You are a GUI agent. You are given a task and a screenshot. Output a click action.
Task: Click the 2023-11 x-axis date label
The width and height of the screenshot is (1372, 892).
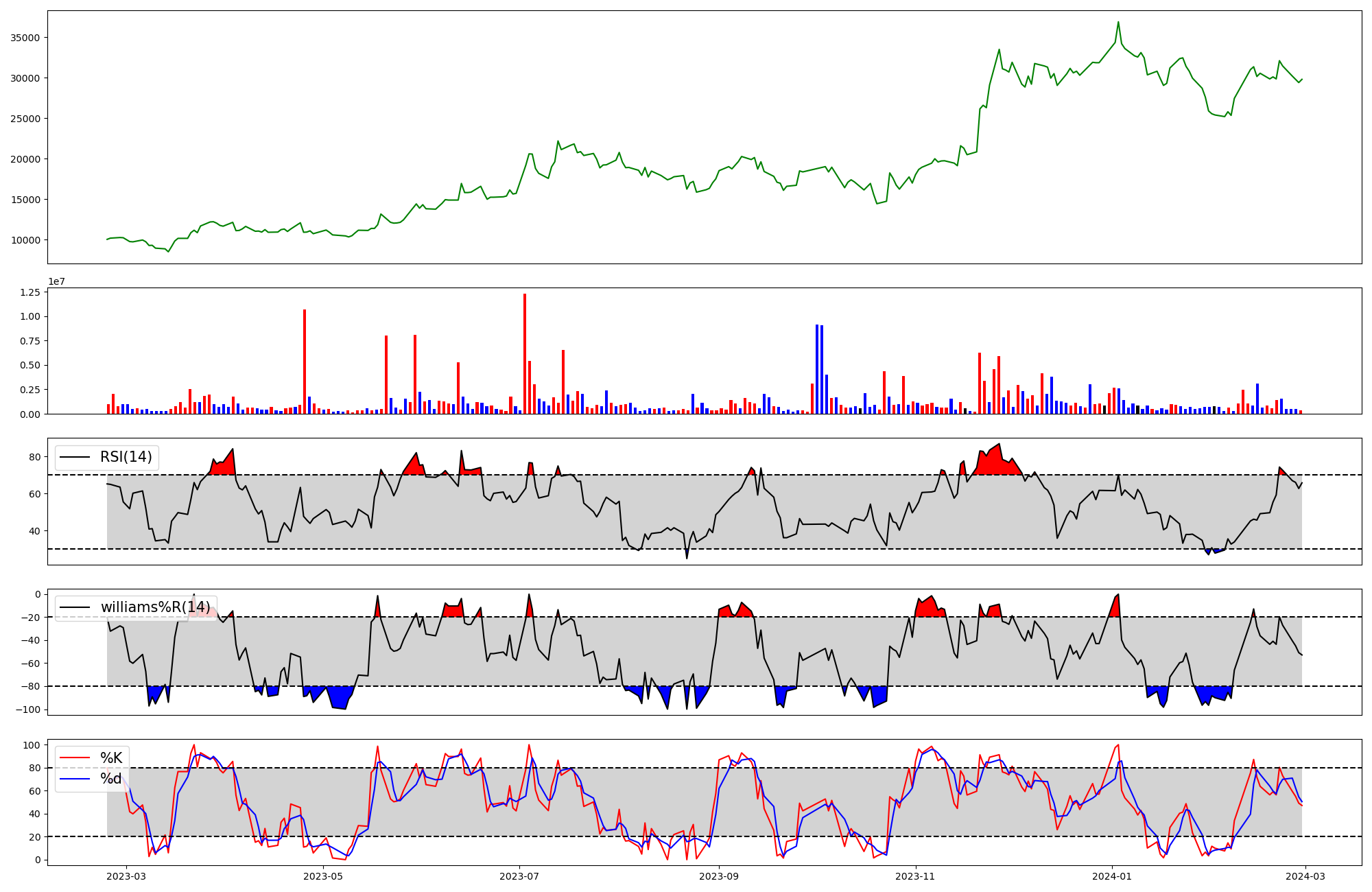916,876
